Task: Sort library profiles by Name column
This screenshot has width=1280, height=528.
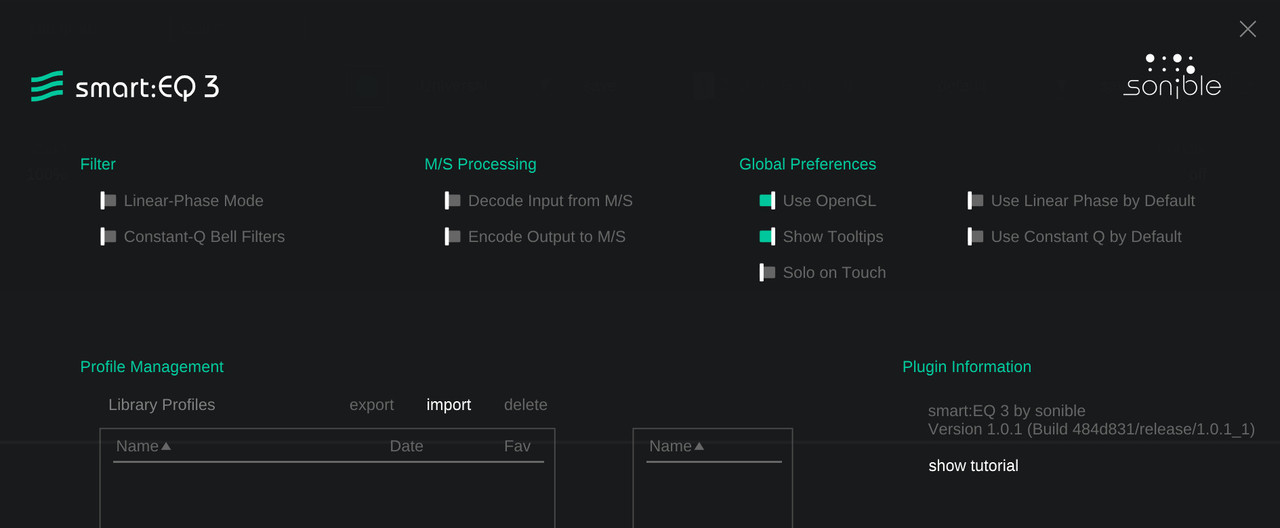Action: tap(143, 446)
